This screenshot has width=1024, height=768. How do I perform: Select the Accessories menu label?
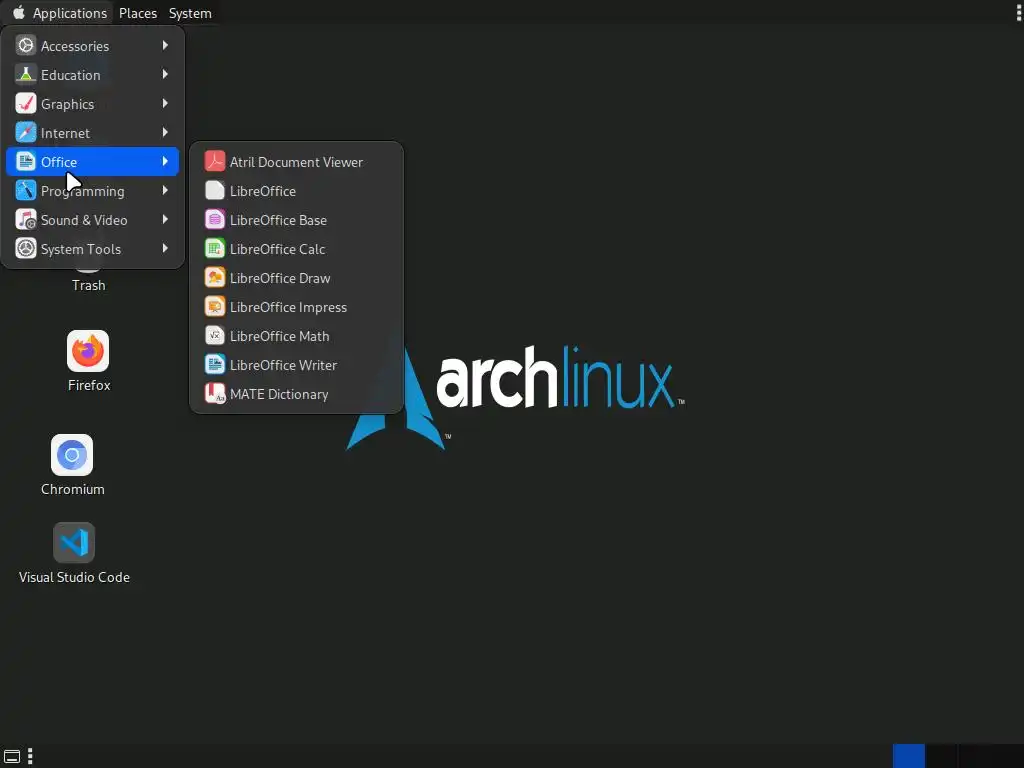(x=74, y=46)
